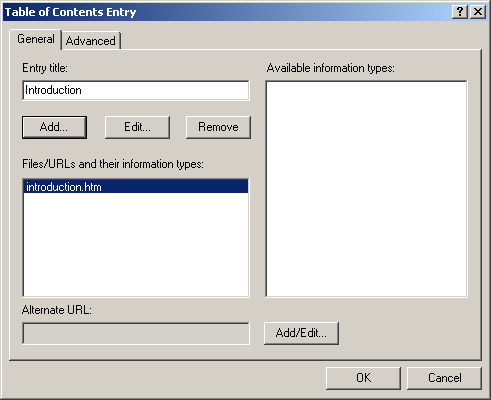Image resolution: width=491 pixels, height=400 pixels.
Task: Click the question mark help icon
Action: pos(460,12)
